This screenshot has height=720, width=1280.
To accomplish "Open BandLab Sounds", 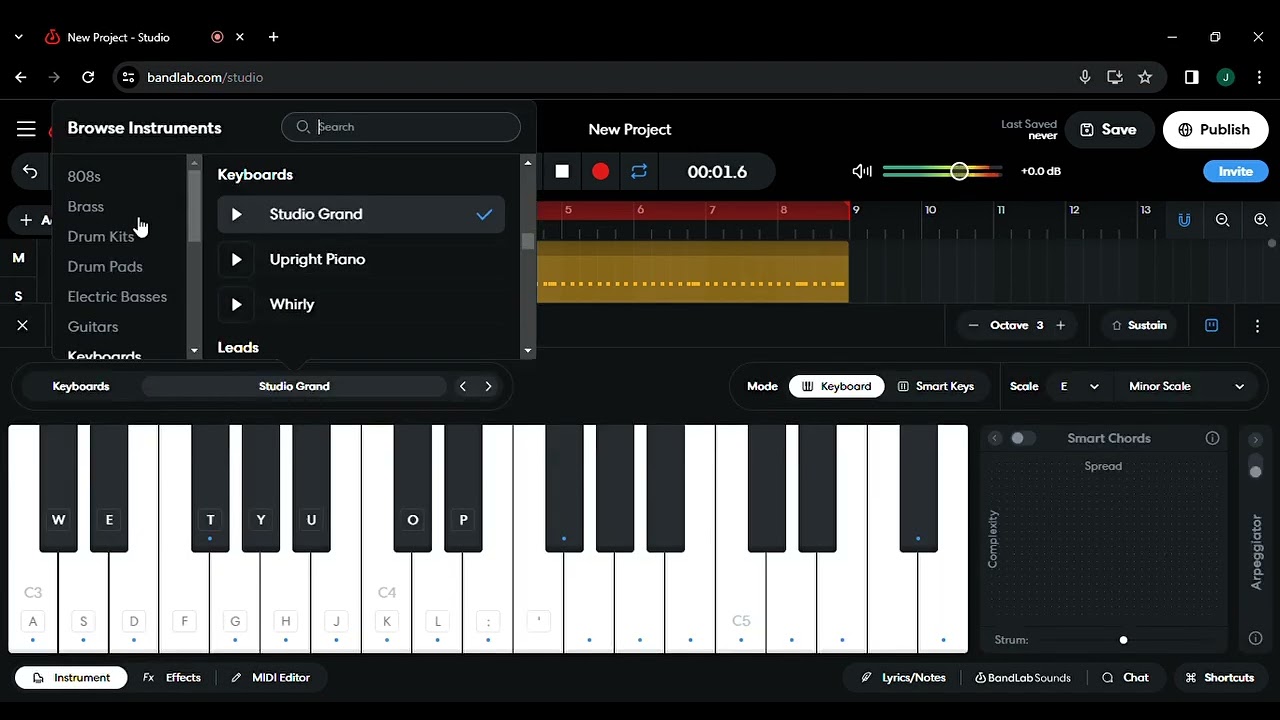I will coord(1023,678).
